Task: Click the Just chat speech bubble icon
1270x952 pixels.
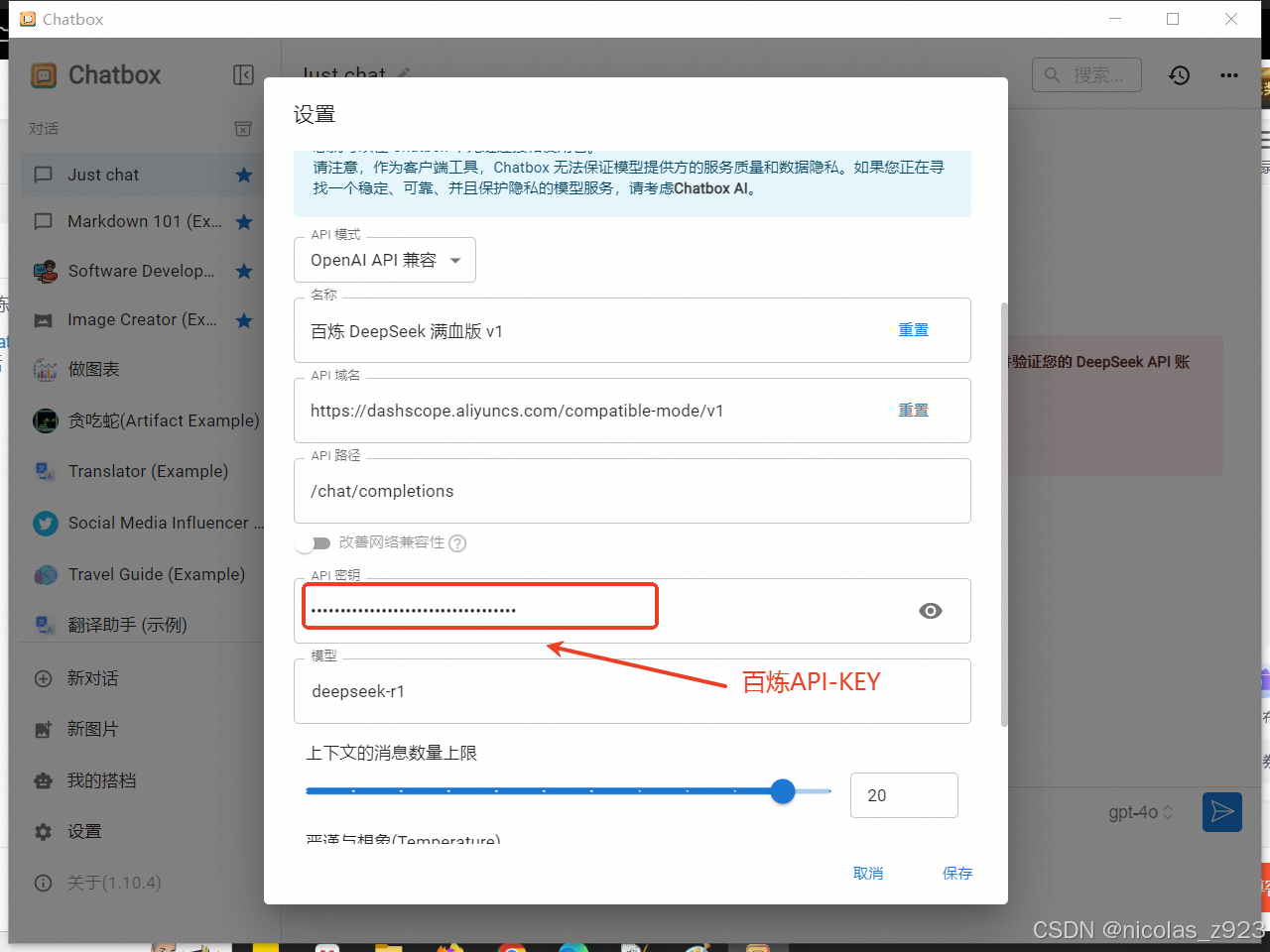Action: point(43,175)
